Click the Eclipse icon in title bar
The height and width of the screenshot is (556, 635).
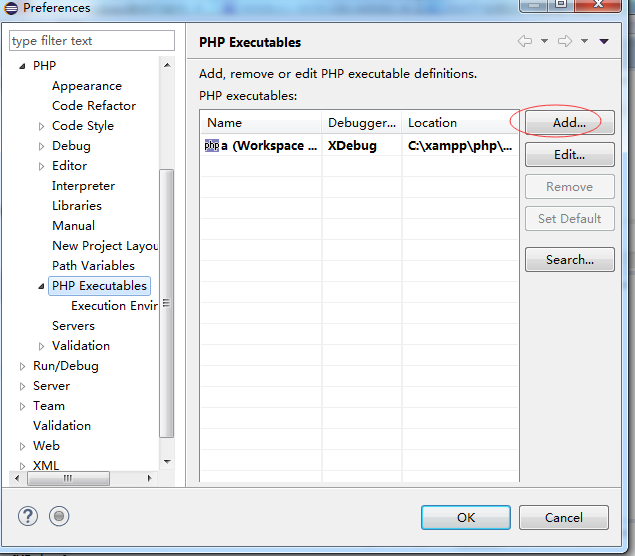[11, 8]
